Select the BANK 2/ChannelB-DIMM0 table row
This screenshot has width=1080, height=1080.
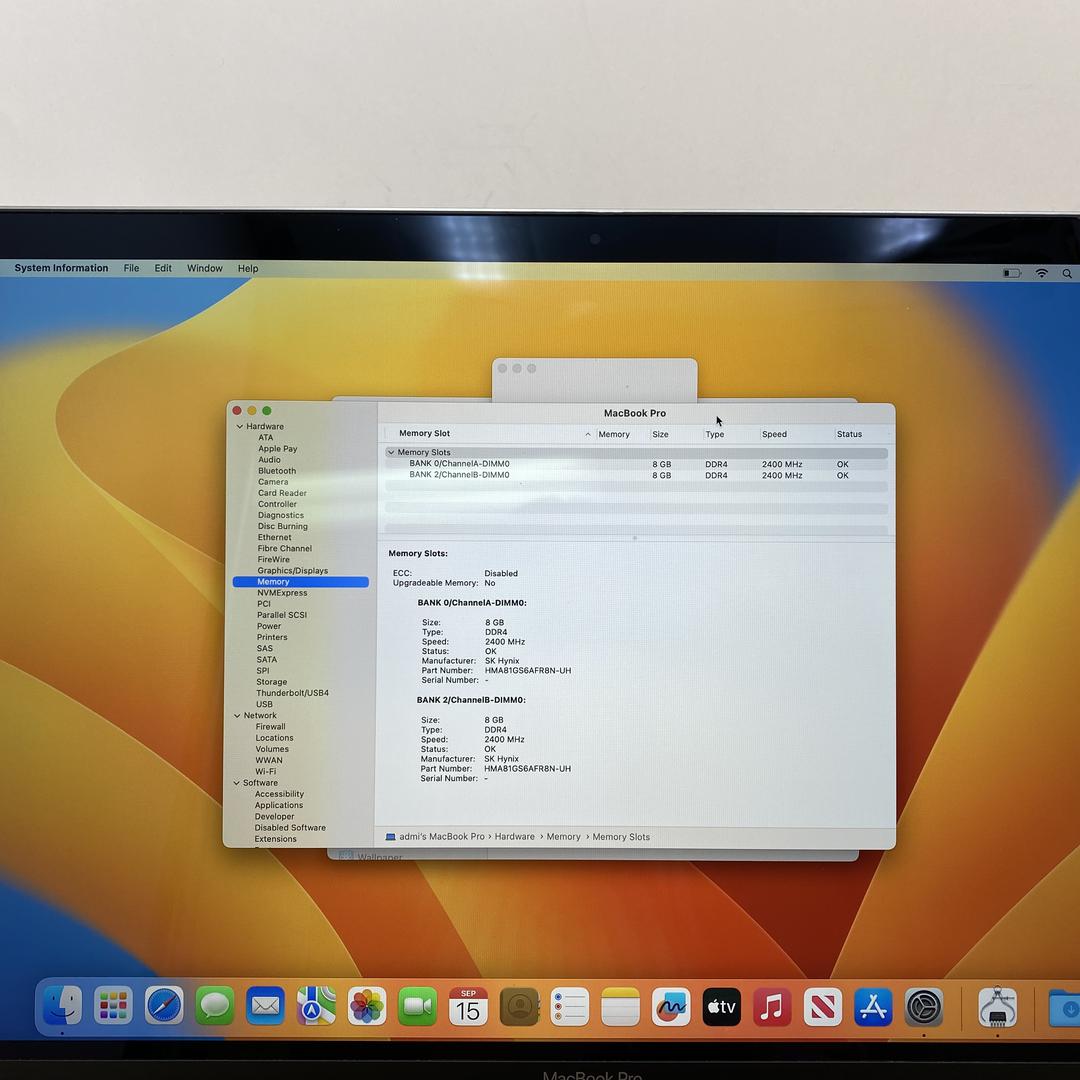[459, 475]
